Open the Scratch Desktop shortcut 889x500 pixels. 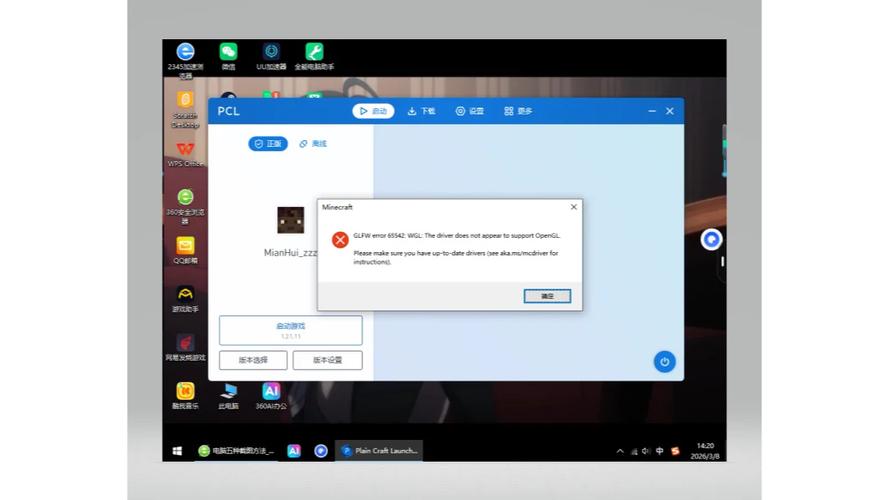click(185, 110)
